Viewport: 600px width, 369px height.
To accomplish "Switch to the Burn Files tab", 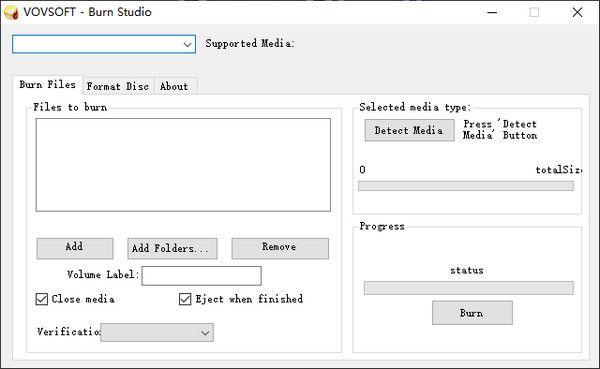I will [x=47, y=85].
